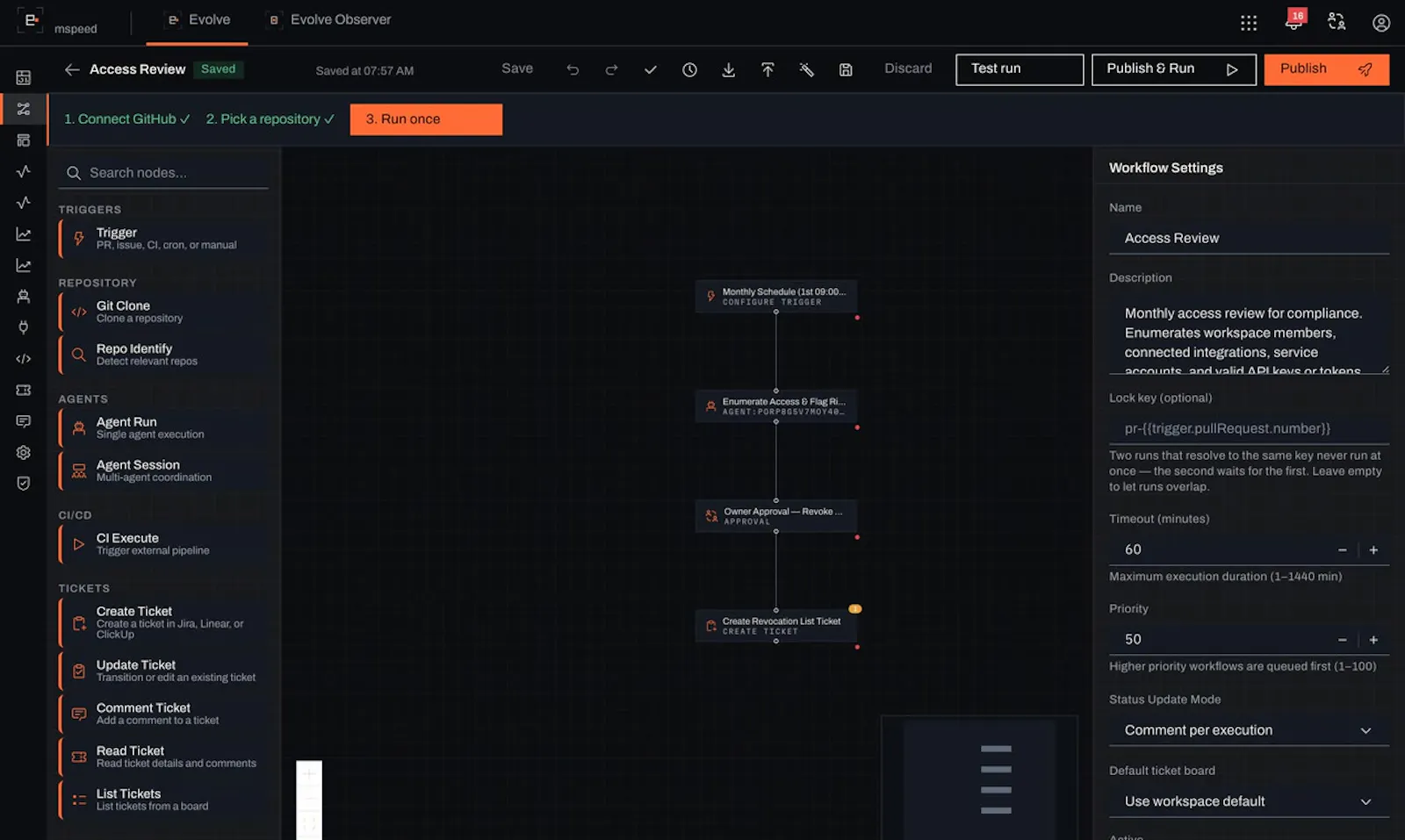Select the CI Execute palette node
The image size is (1405, 840).
click(x=163, y=544)
